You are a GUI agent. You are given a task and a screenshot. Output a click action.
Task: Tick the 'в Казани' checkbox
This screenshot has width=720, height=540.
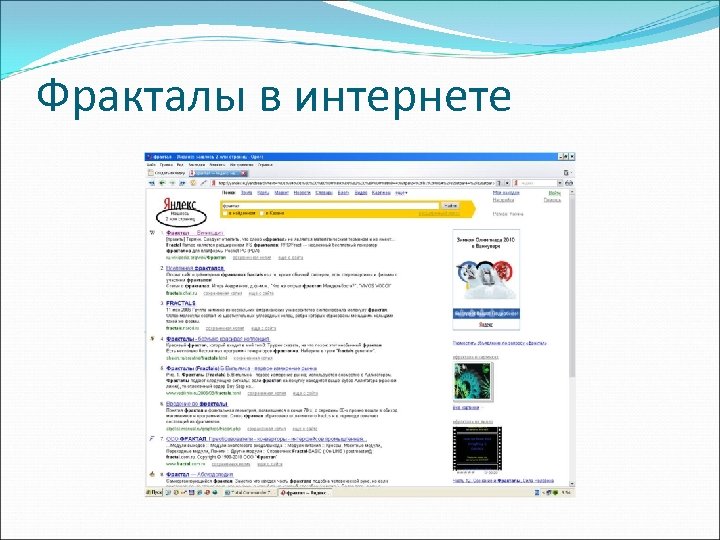(262, 214)
